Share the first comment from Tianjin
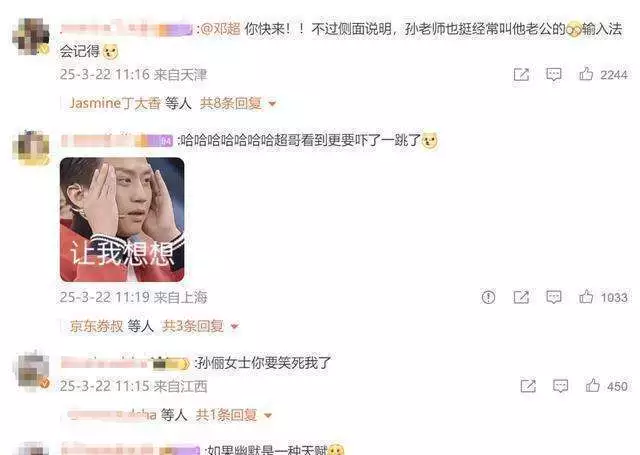Image resolution: width=640 pixels, height=455 pixels. coord(521,75)
